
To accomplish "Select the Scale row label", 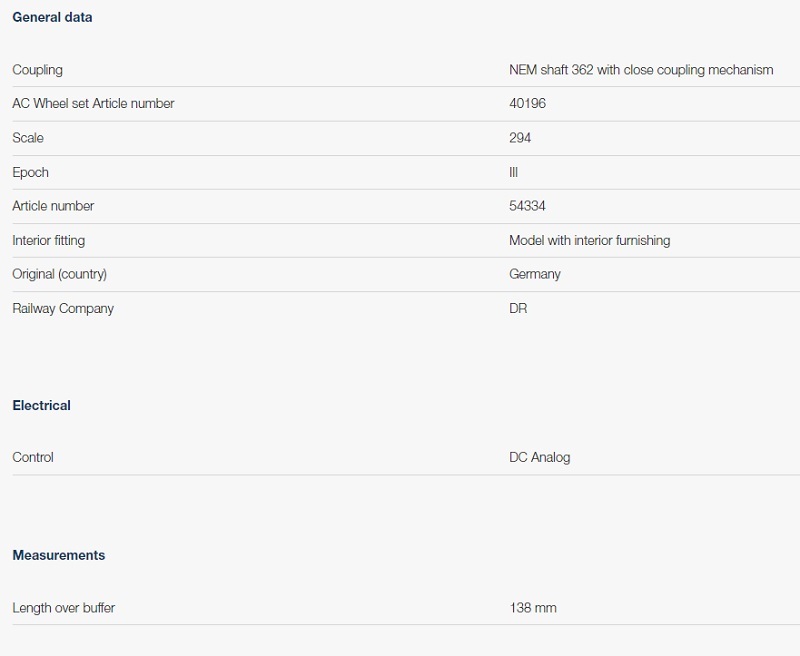I will [28, 138].
